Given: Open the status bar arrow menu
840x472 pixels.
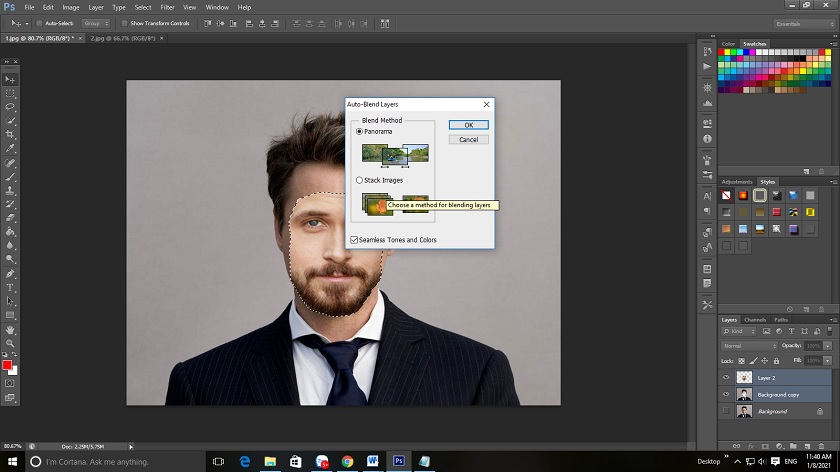Looking at the screenshot, I should click(x=131, y=446).
